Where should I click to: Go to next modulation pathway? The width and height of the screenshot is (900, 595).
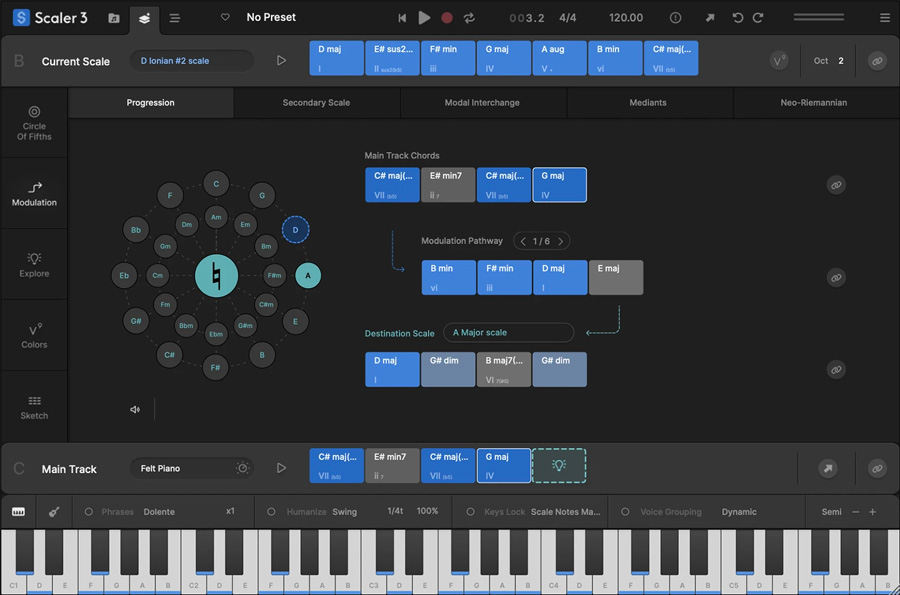[x=562, y=241]
